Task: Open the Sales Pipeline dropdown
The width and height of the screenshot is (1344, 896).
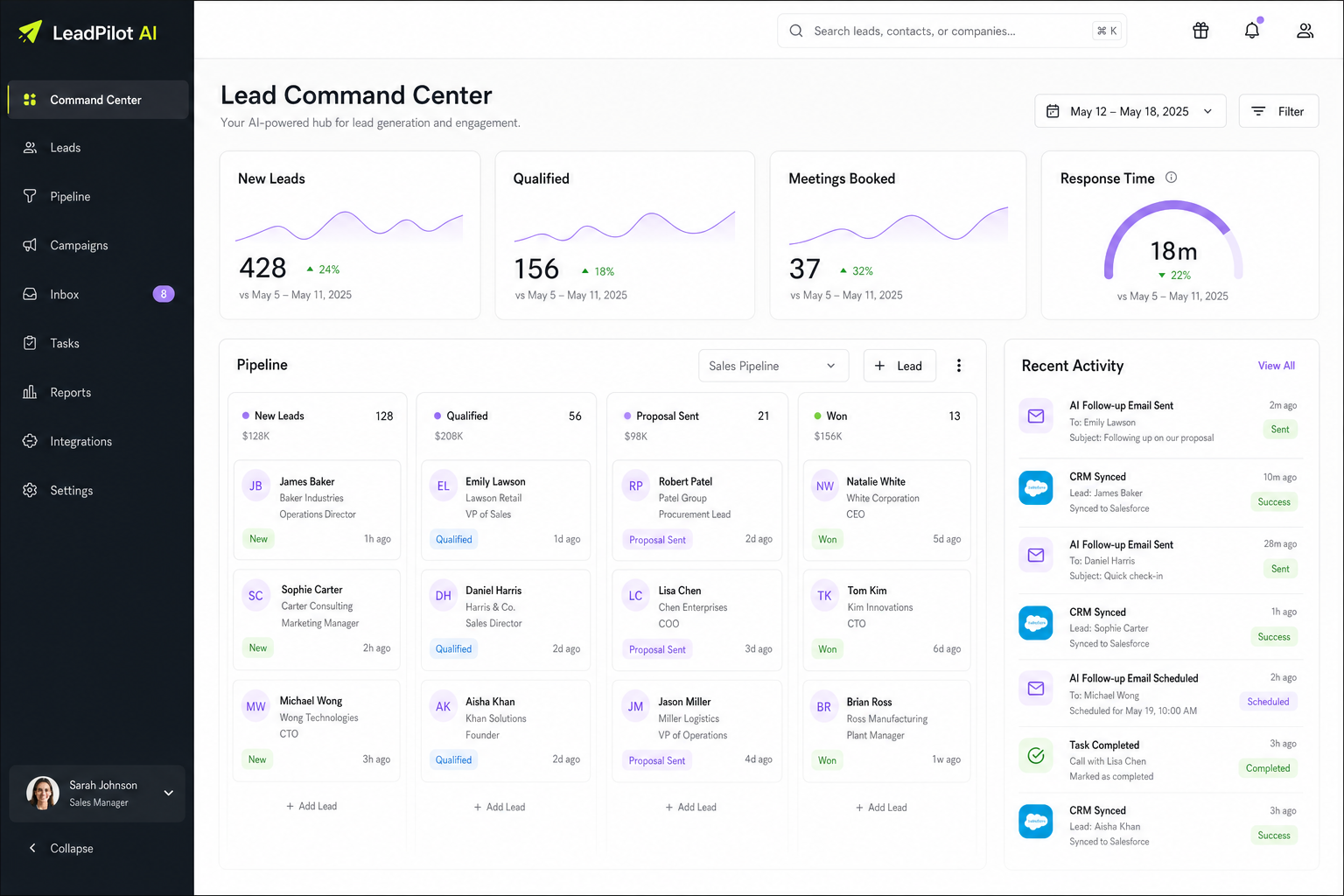Action: pyautogui.click(x=773, y=366)
